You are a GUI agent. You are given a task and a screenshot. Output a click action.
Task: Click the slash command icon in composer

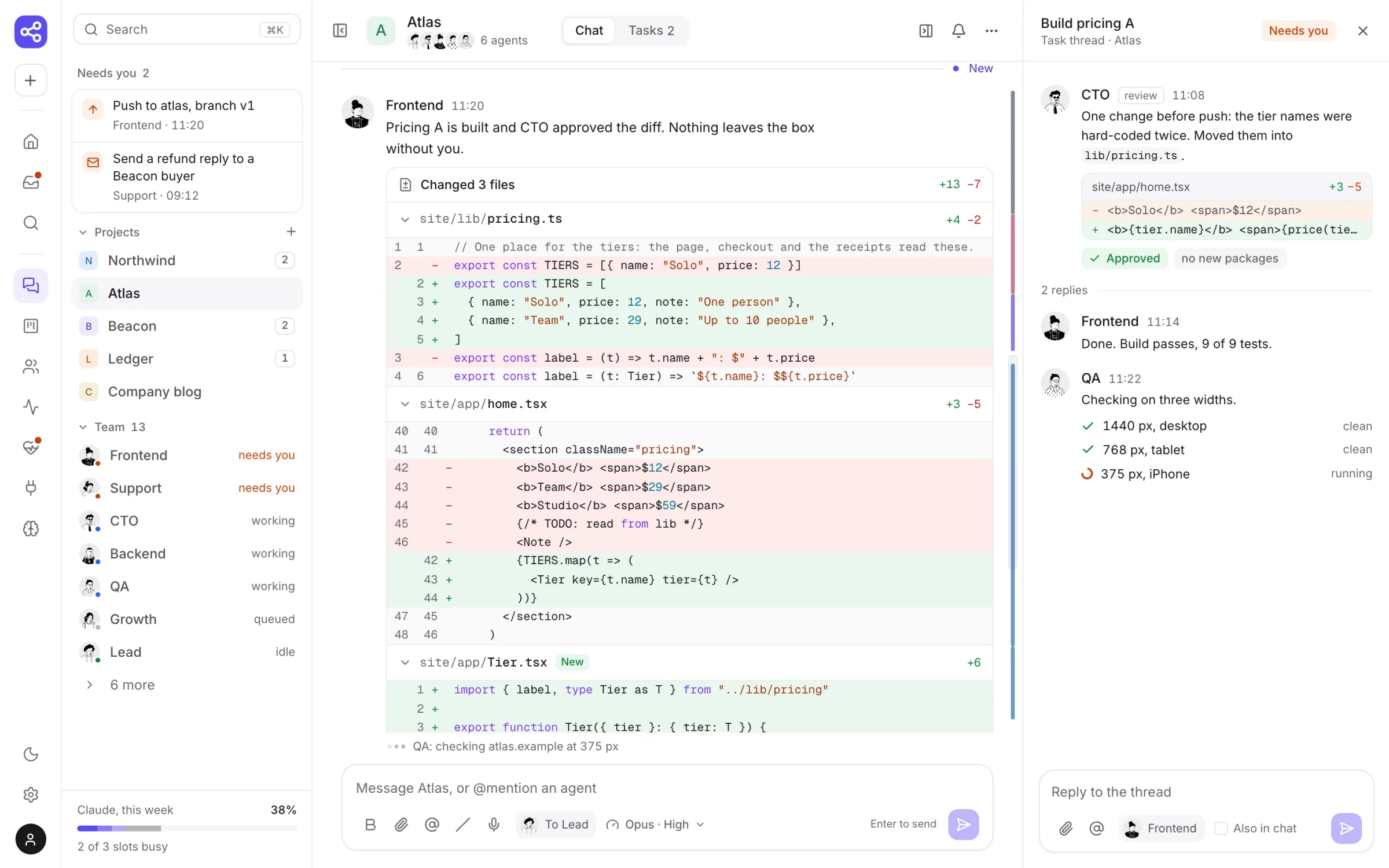pyautogui.click(x=462, y=825)
